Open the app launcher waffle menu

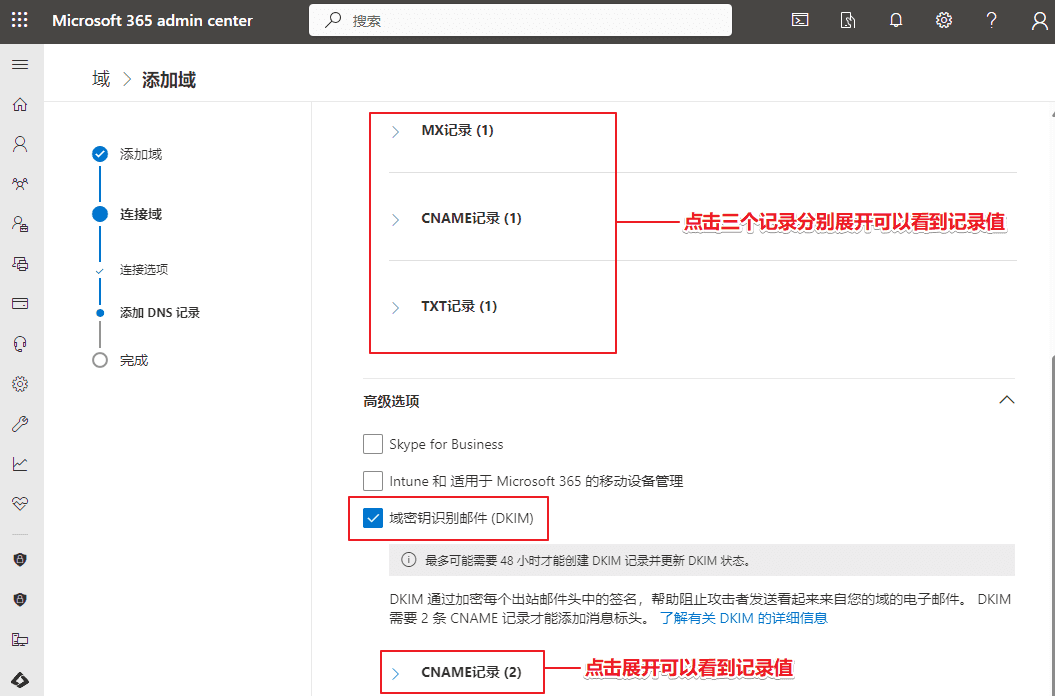[20, 20]
